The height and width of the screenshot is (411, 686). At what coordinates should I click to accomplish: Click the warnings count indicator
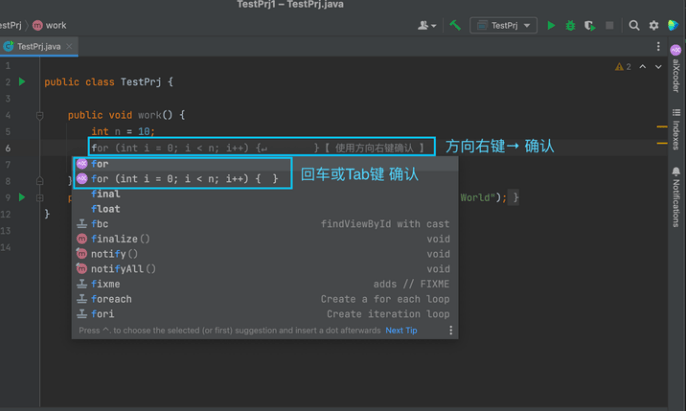coord(623,67)
